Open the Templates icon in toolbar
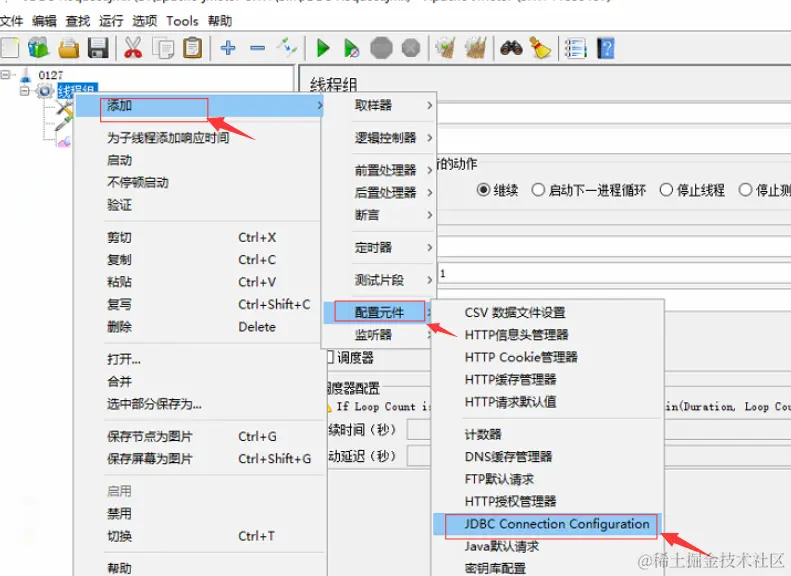Screen dimensions: 791x576 [38, 48]
